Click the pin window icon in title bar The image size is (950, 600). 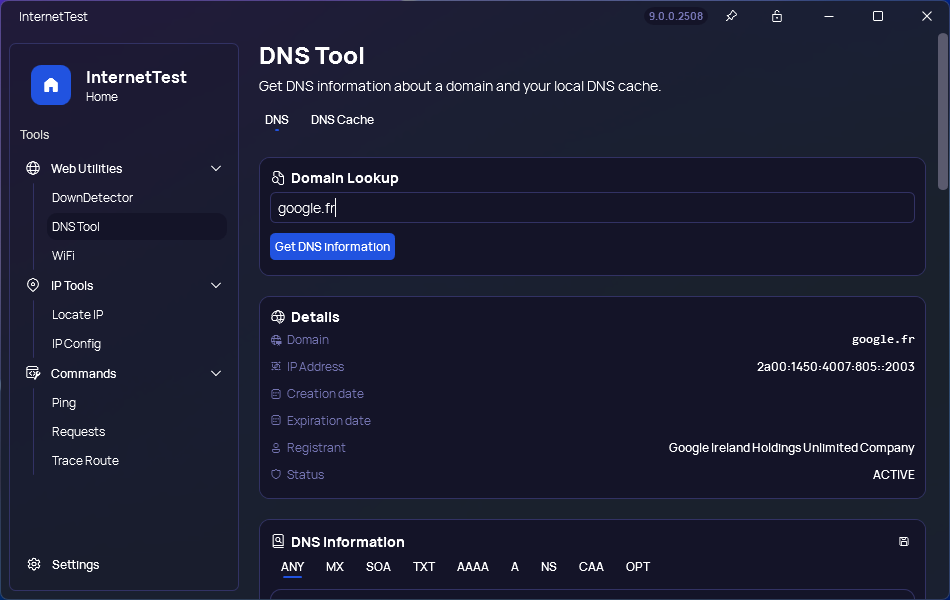(x=731, y=16)
